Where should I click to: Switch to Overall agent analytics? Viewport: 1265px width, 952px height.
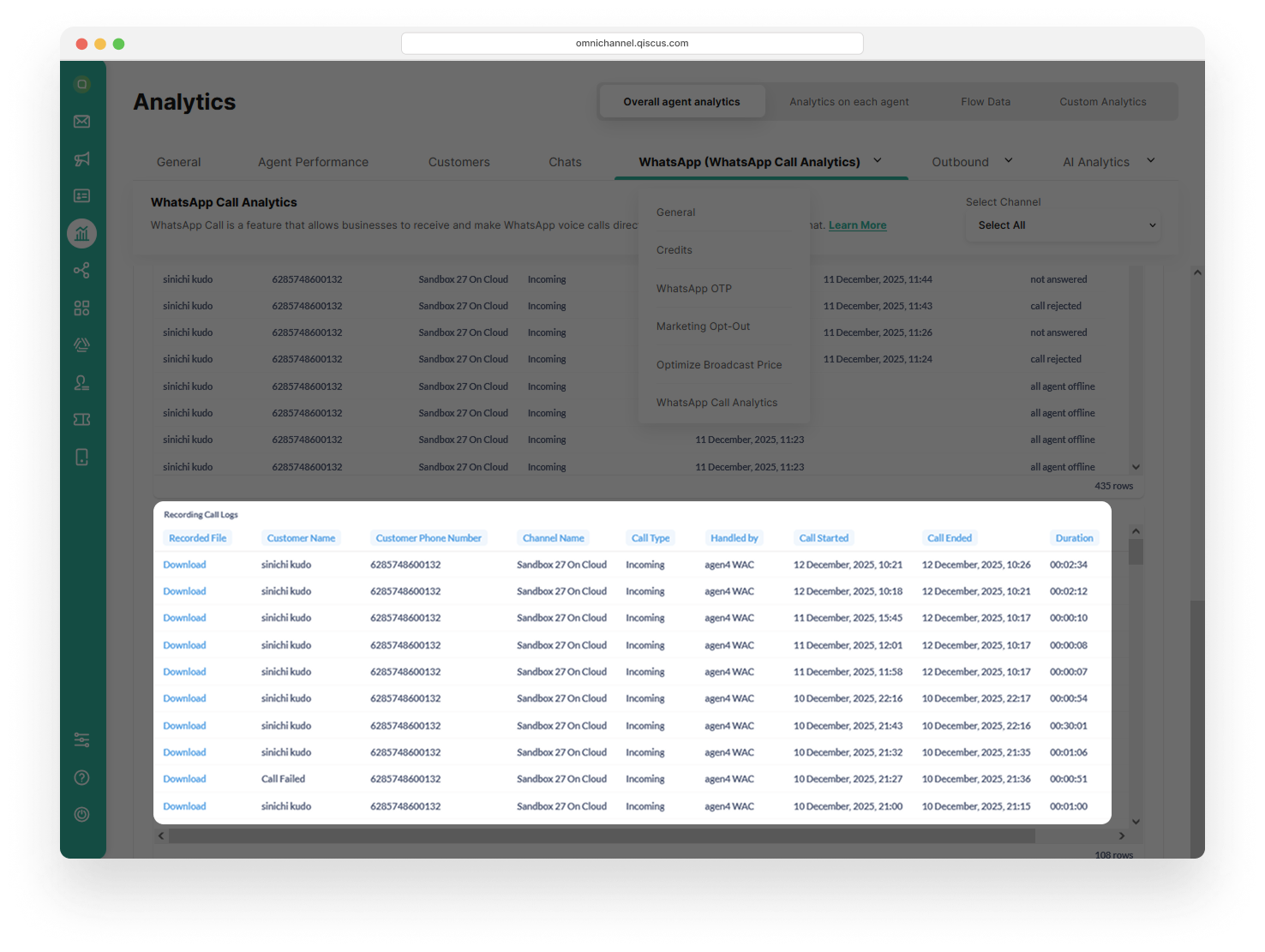click(x=682, y=102)
